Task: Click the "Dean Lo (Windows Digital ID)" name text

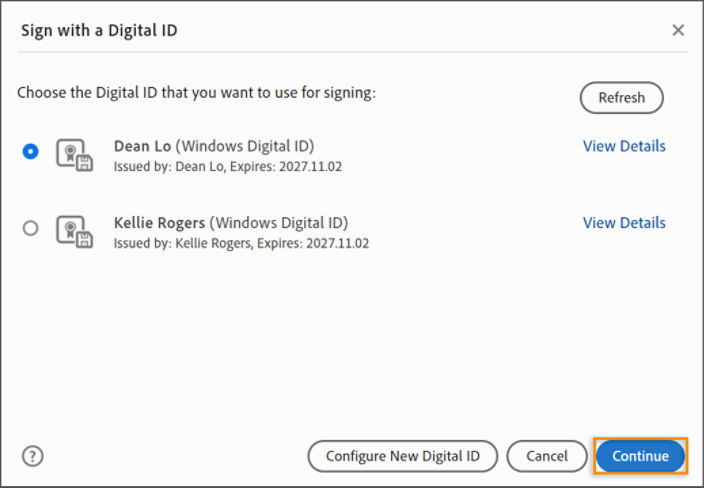Action: point(214,146)
